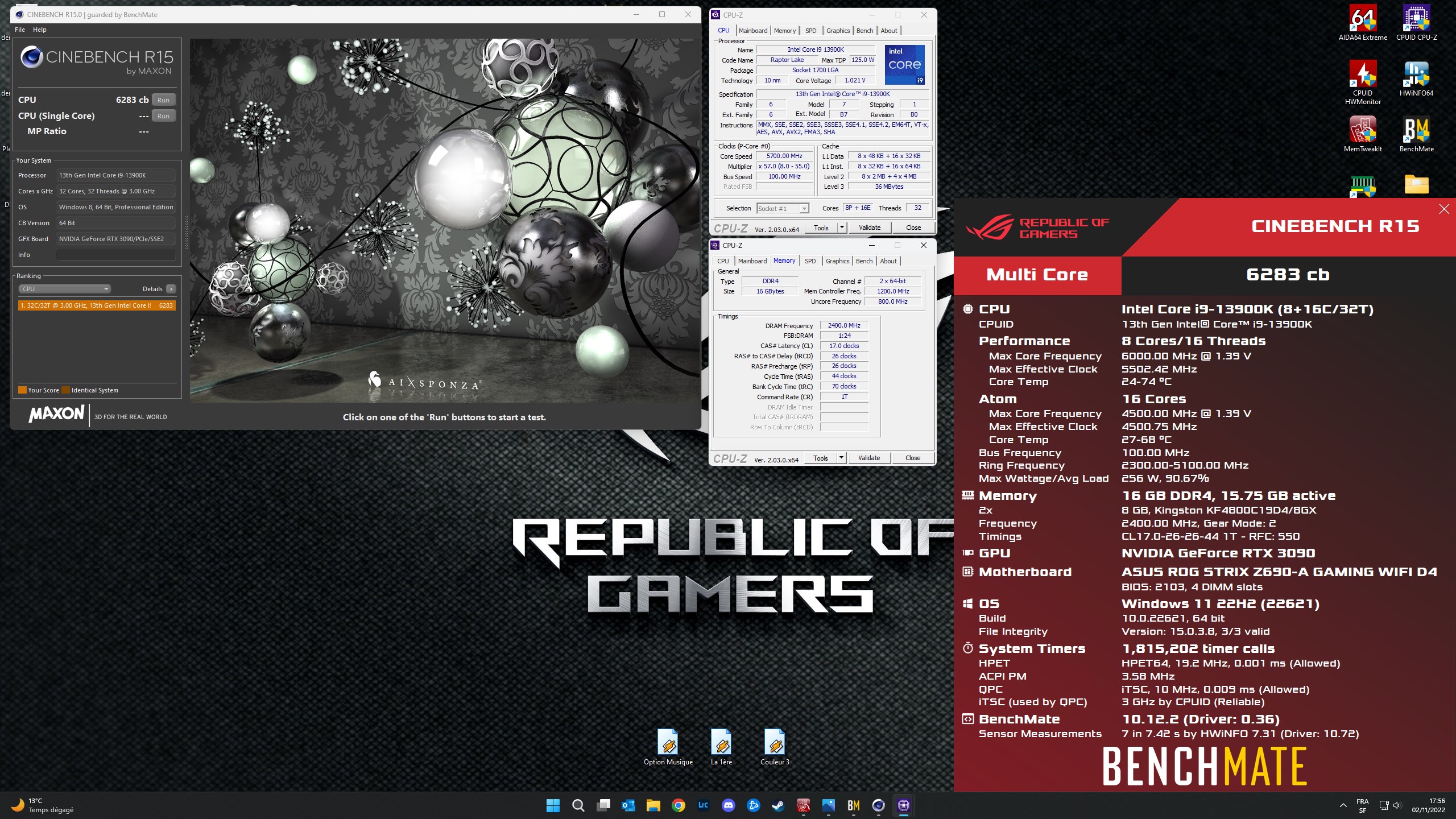Switch to Cinebench in the taskbar
The height and width of the screenshot is (819, 1456).
pyautogui.click(x=878, y=805)
